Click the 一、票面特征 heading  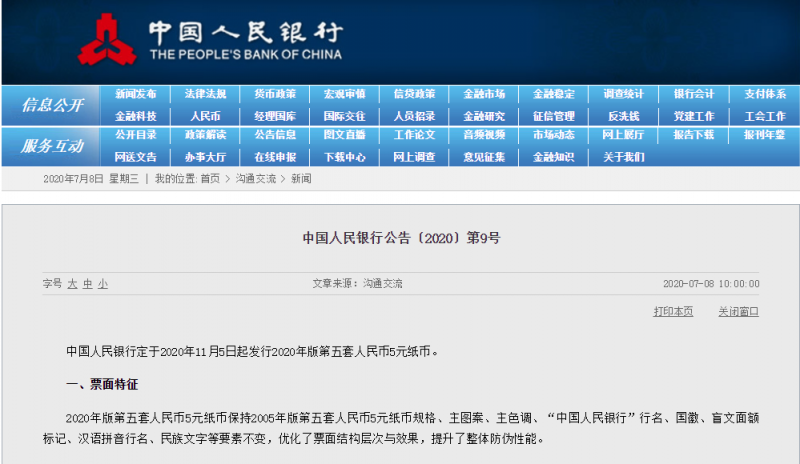102,384
